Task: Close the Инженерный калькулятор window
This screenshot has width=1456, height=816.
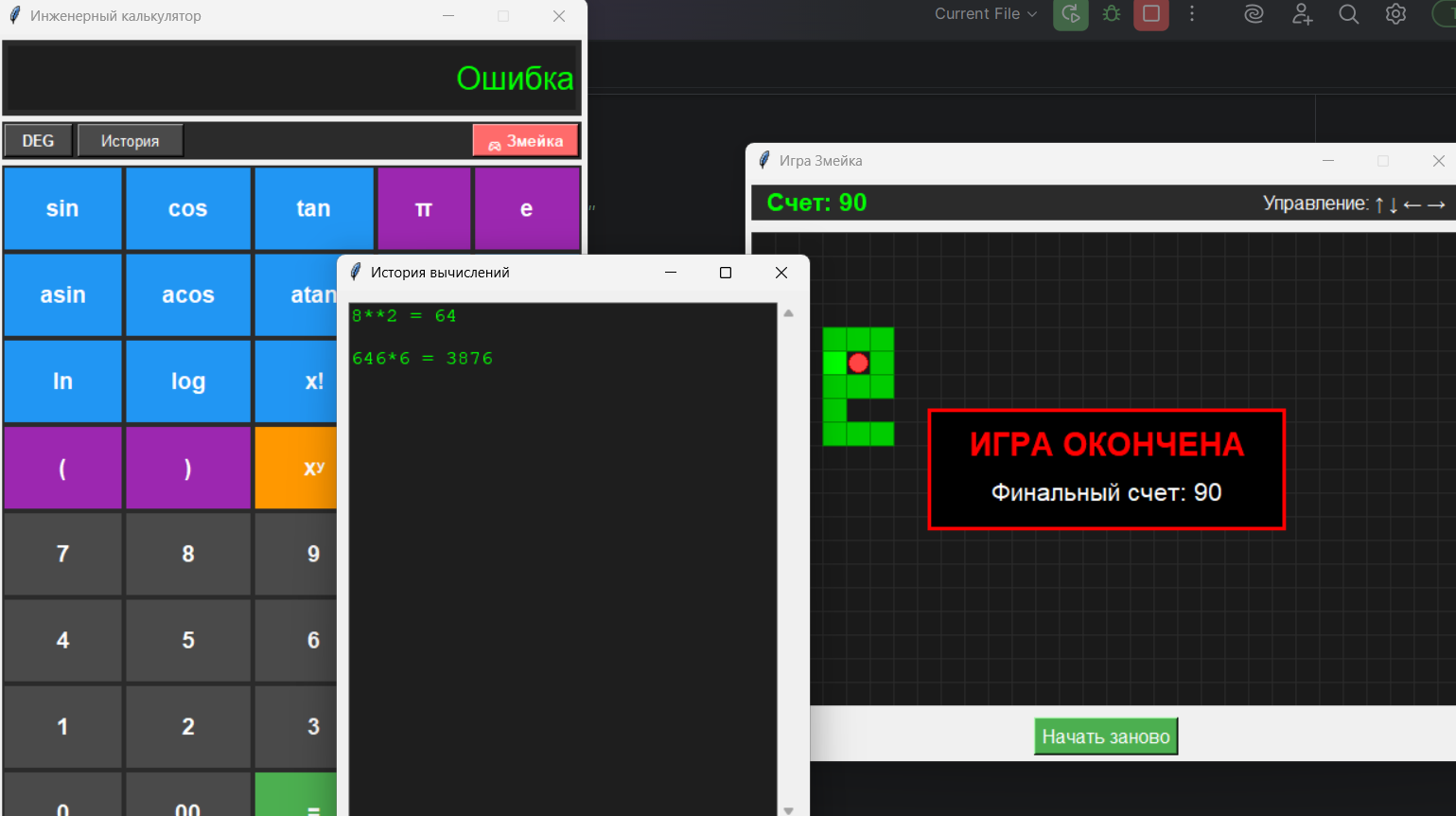Action: 559,16
